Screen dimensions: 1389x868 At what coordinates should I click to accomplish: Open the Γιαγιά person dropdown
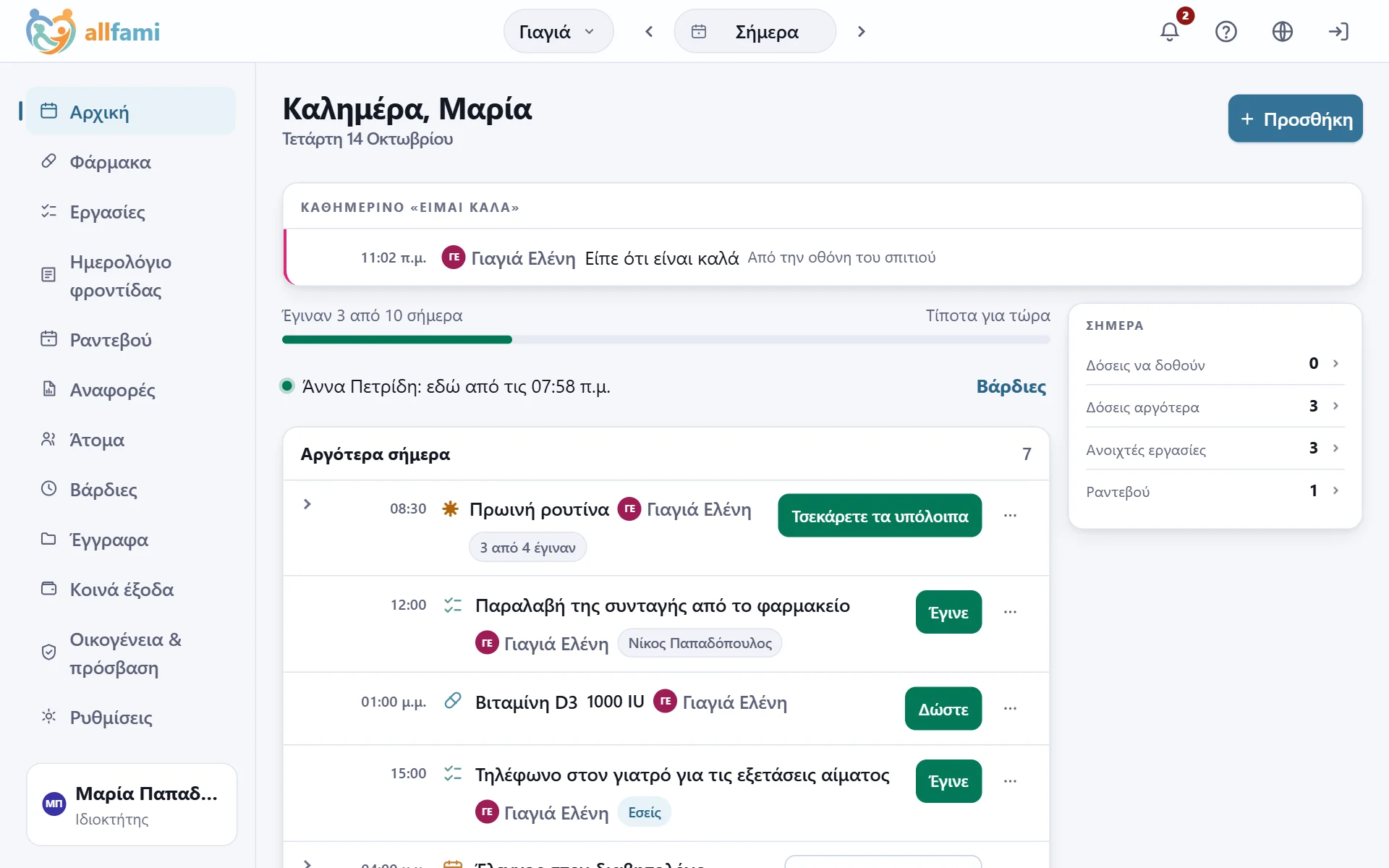(x=558, y=31)
